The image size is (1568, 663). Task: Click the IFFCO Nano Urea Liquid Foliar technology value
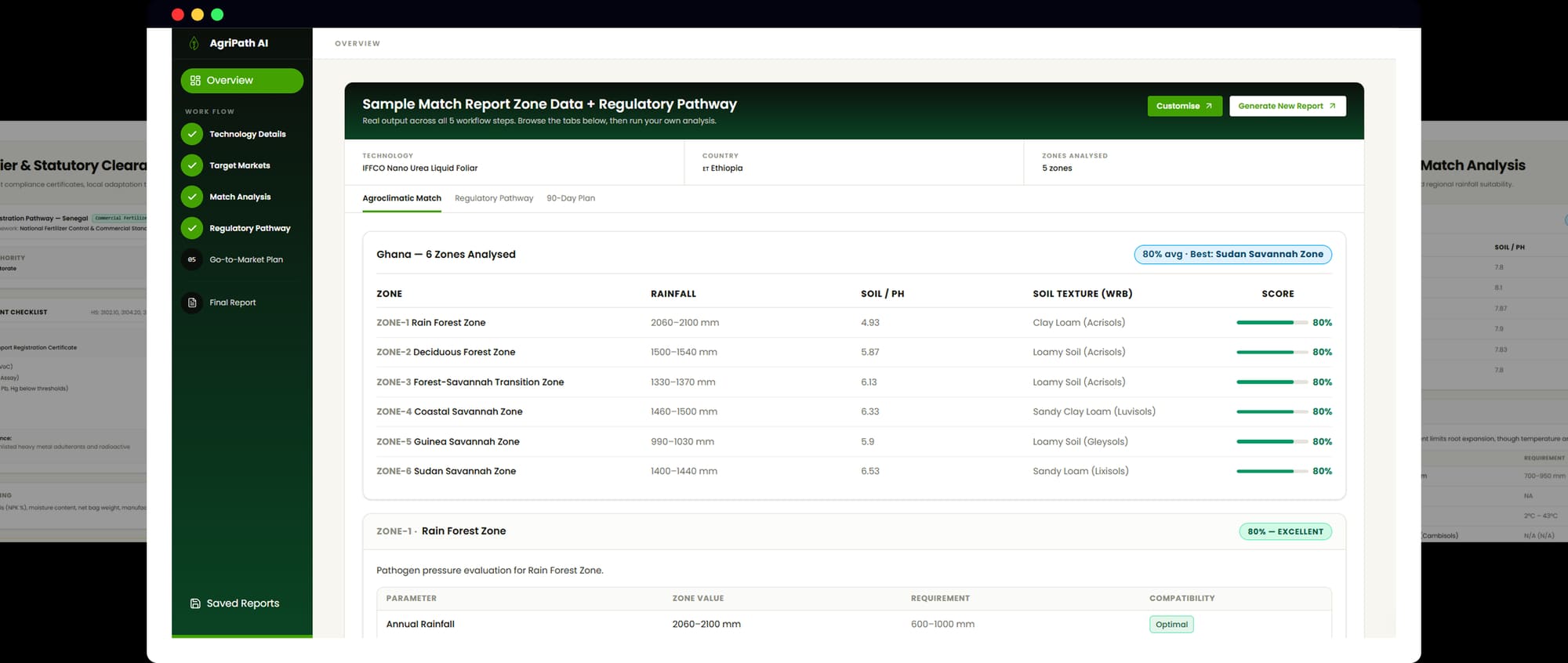click(x=419, y=168)
